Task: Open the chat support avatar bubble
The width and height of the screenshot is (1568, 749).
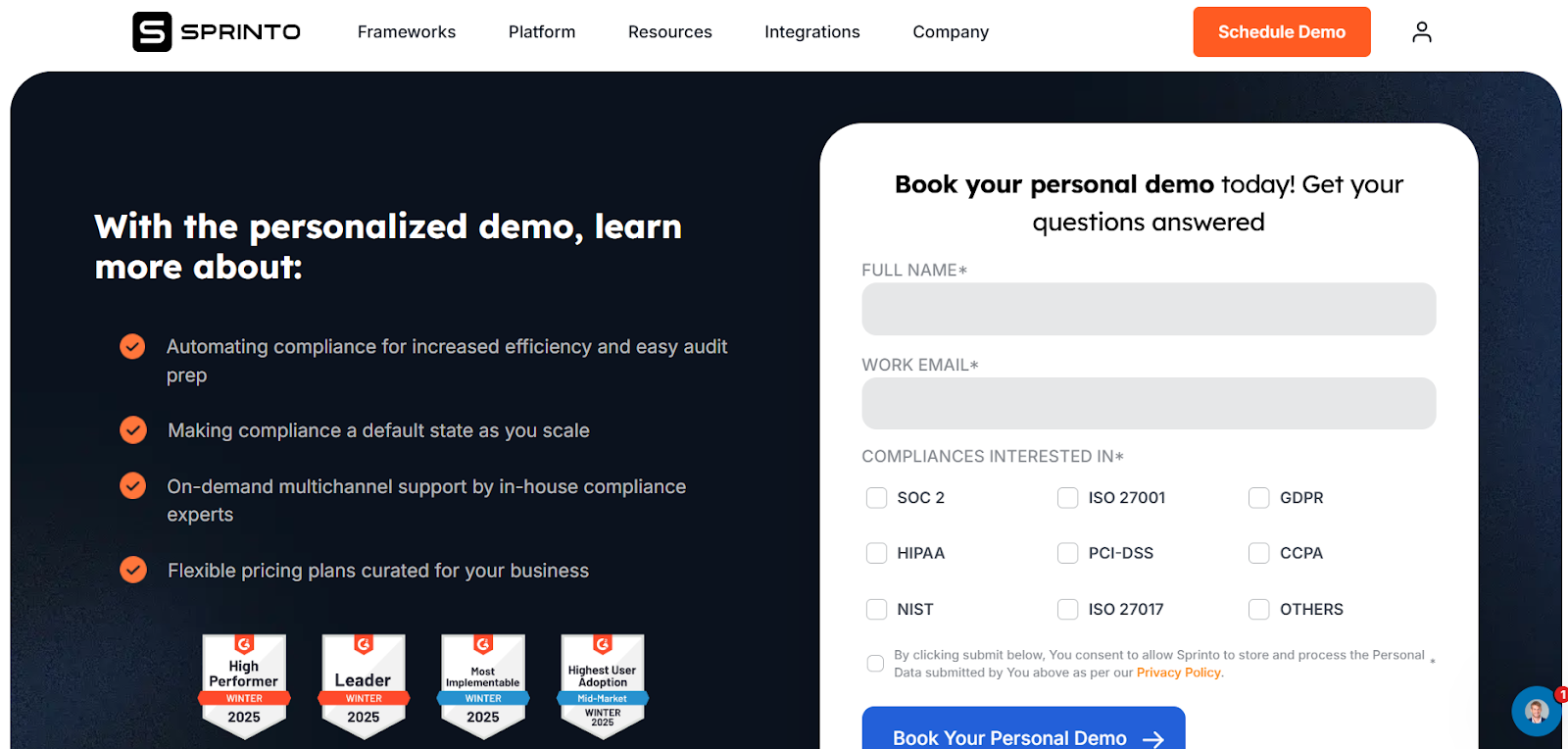Action: tap(1536, 711)
